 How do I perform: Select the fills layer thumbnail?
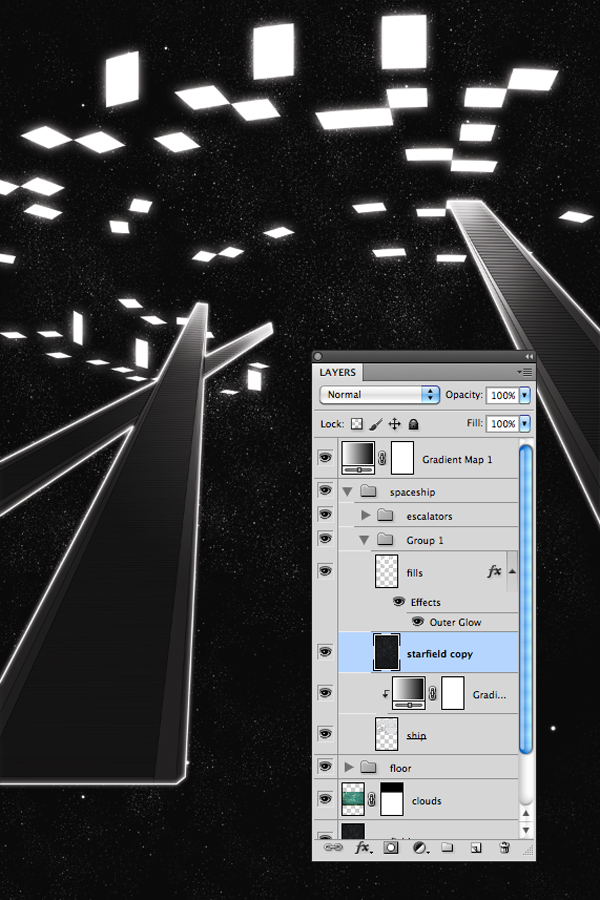pos(386,571)
